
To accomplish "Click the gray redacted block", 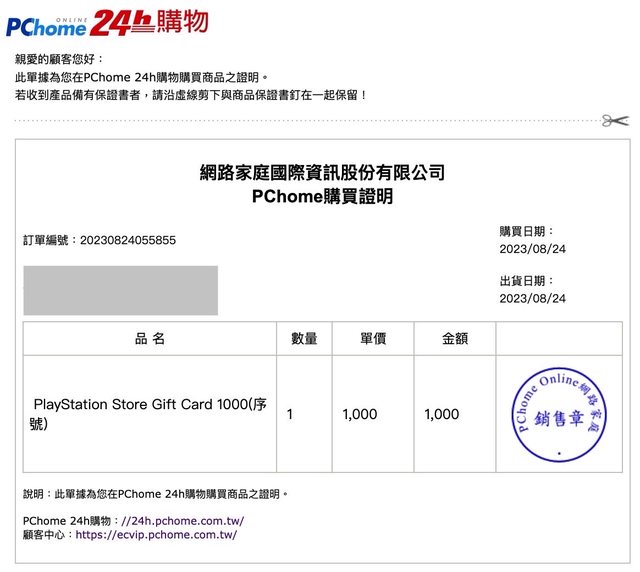I will pos(120,291).
